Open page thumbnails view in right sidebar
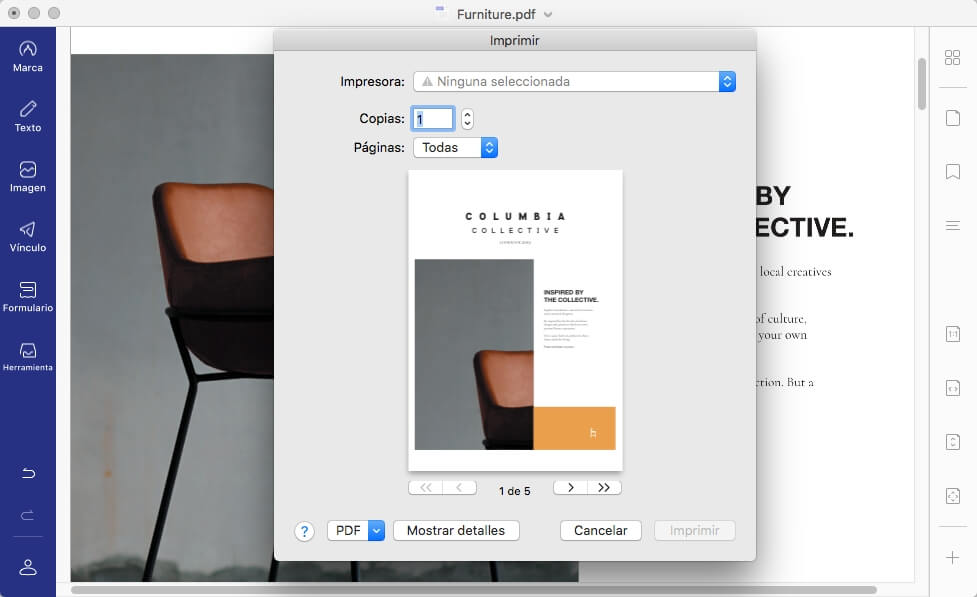This screenshot has height=597, width=977. tap(951, 57)
